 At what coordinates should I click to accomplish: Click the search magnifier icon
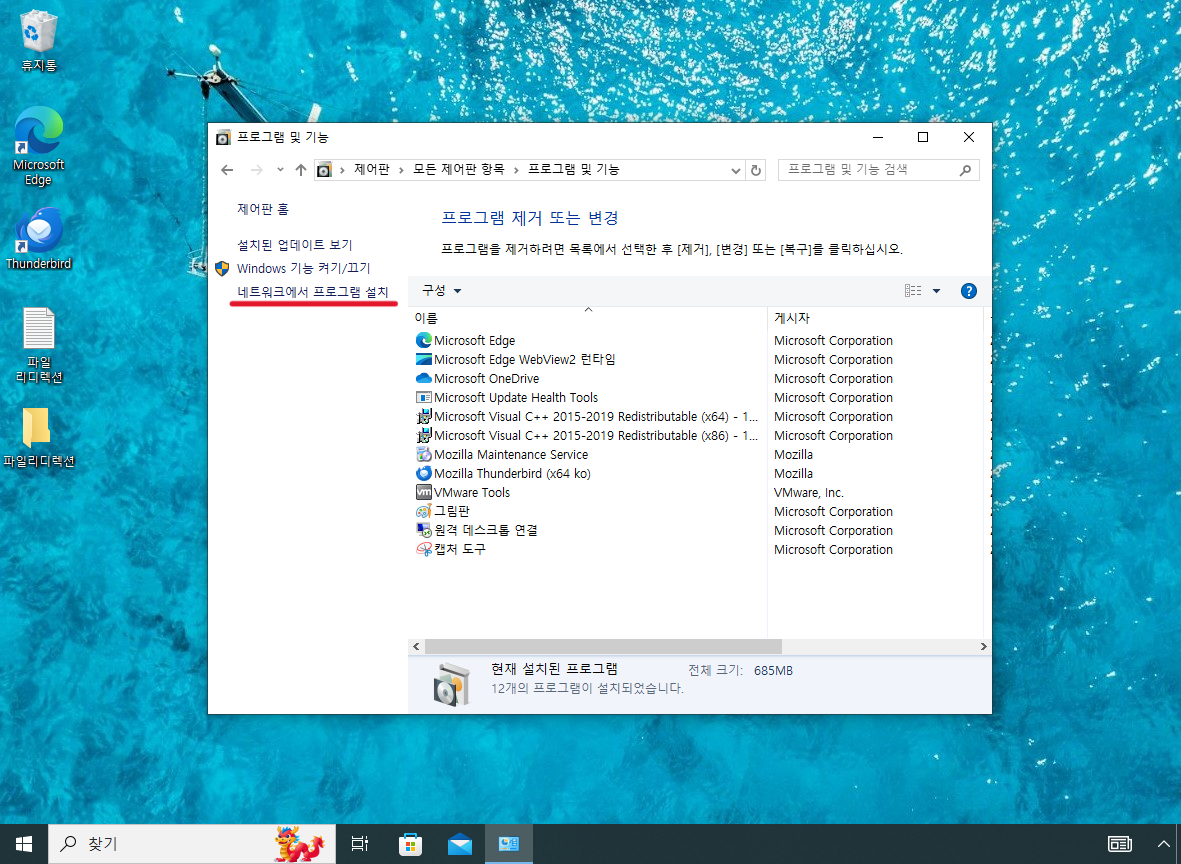point(965,170)
